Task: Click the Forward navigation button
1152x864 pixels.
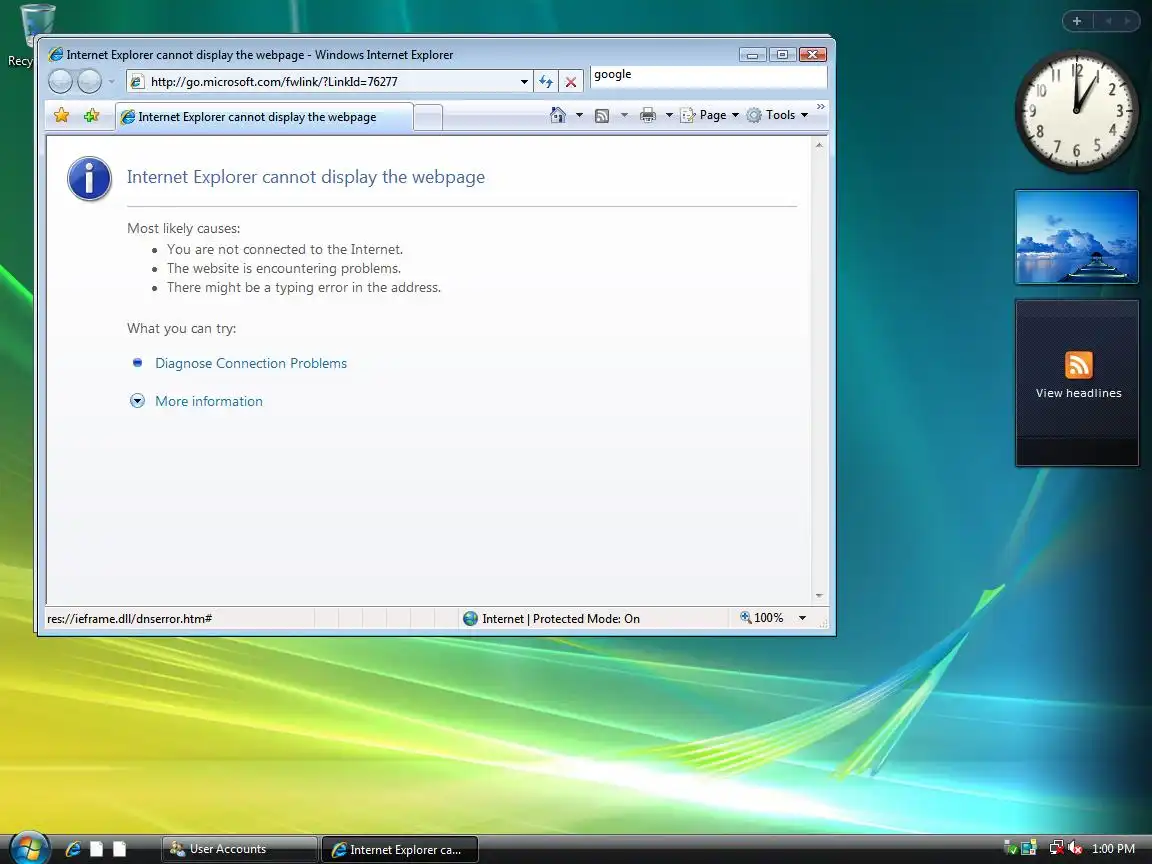Action: (x=90, y=81)
